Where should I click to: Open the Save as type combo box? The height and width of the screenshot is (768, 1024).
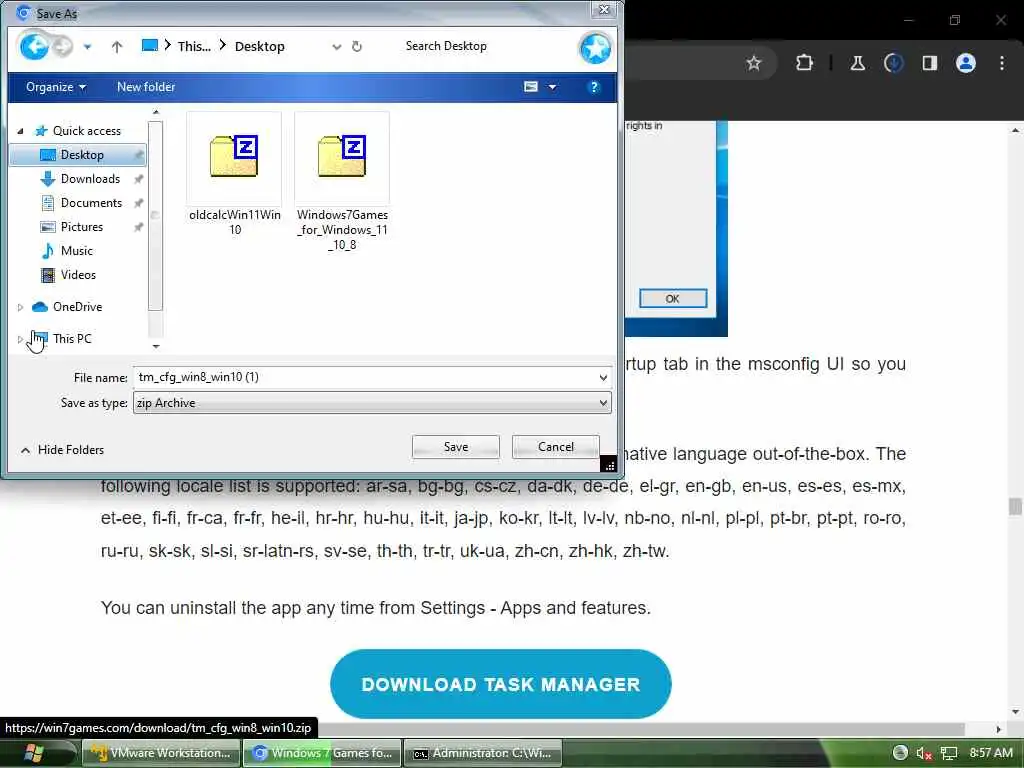[372, 402]
